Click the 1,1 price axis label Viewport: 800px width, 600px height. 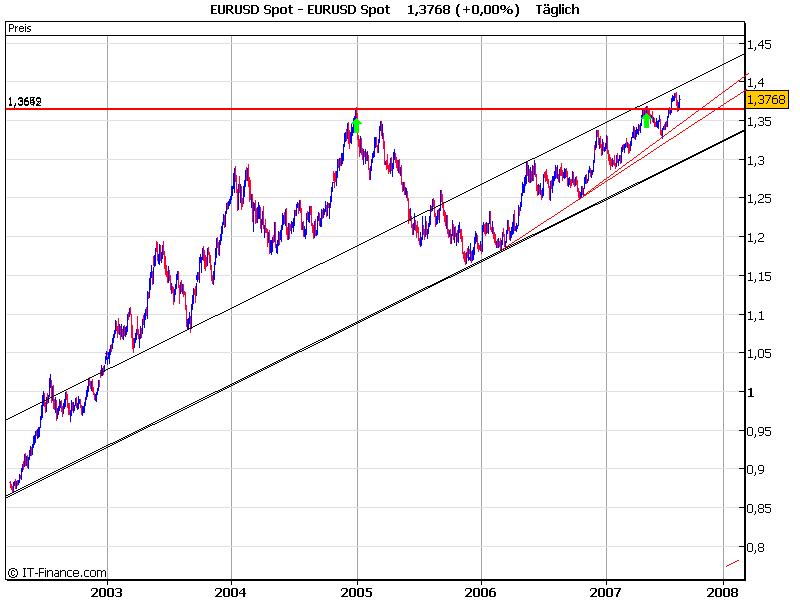pos(756,315)
